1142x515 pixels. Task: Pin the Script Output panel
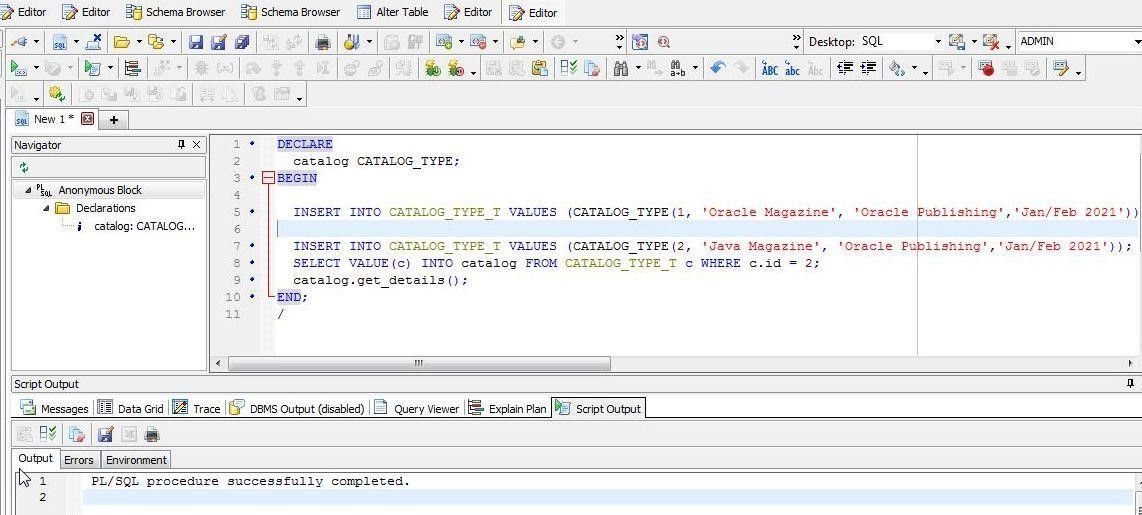[1131, 384]
